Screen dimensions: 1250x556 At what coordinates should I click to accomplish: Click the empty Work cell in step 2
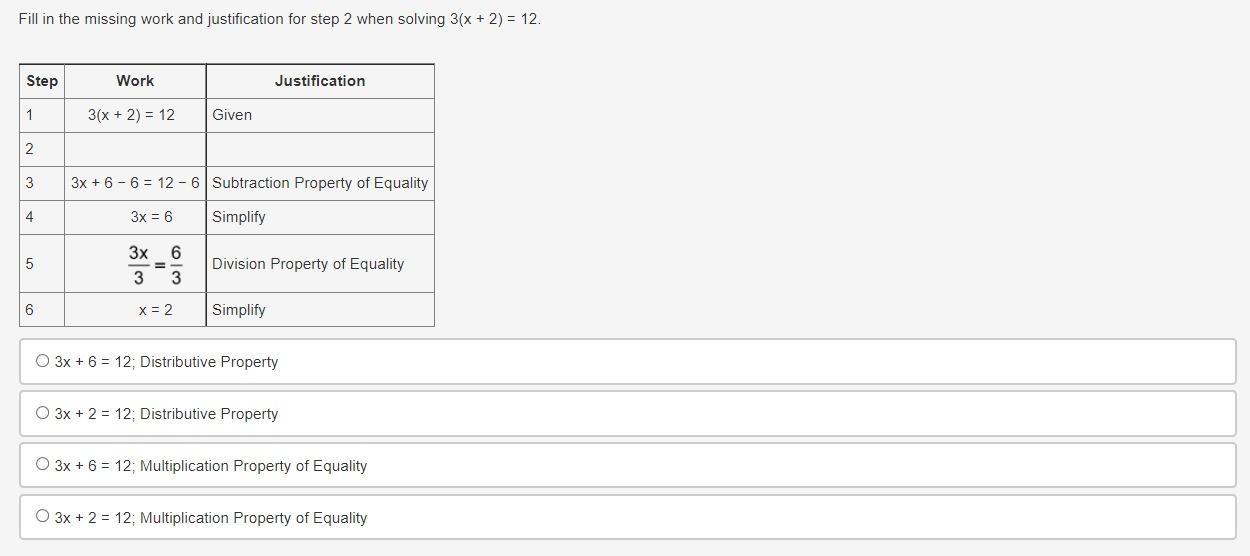pyautogui.click(x=135, y=149)
